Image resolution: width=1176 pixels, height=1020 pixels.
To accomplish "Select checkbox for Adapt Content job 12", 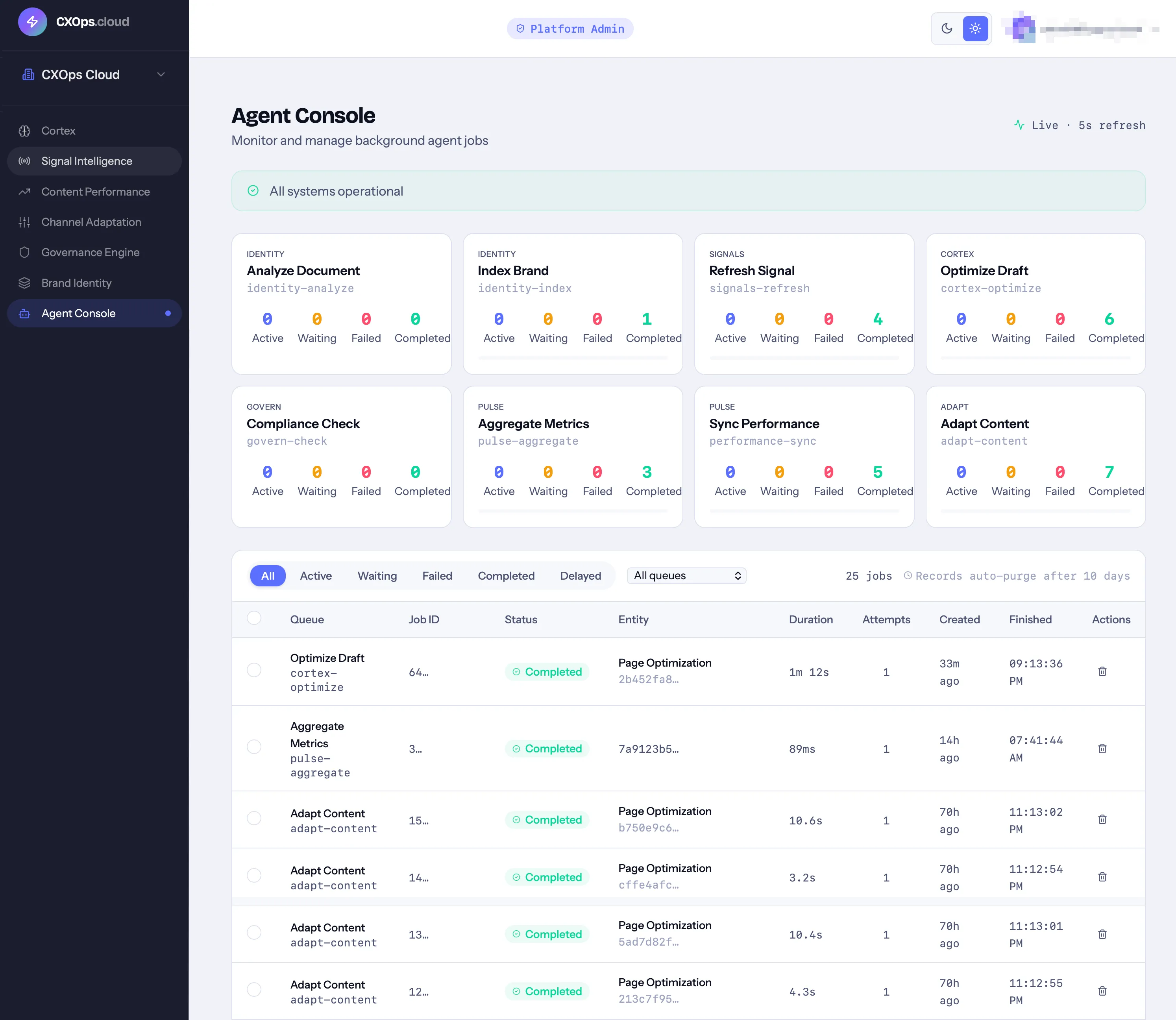I will (254, 990).
